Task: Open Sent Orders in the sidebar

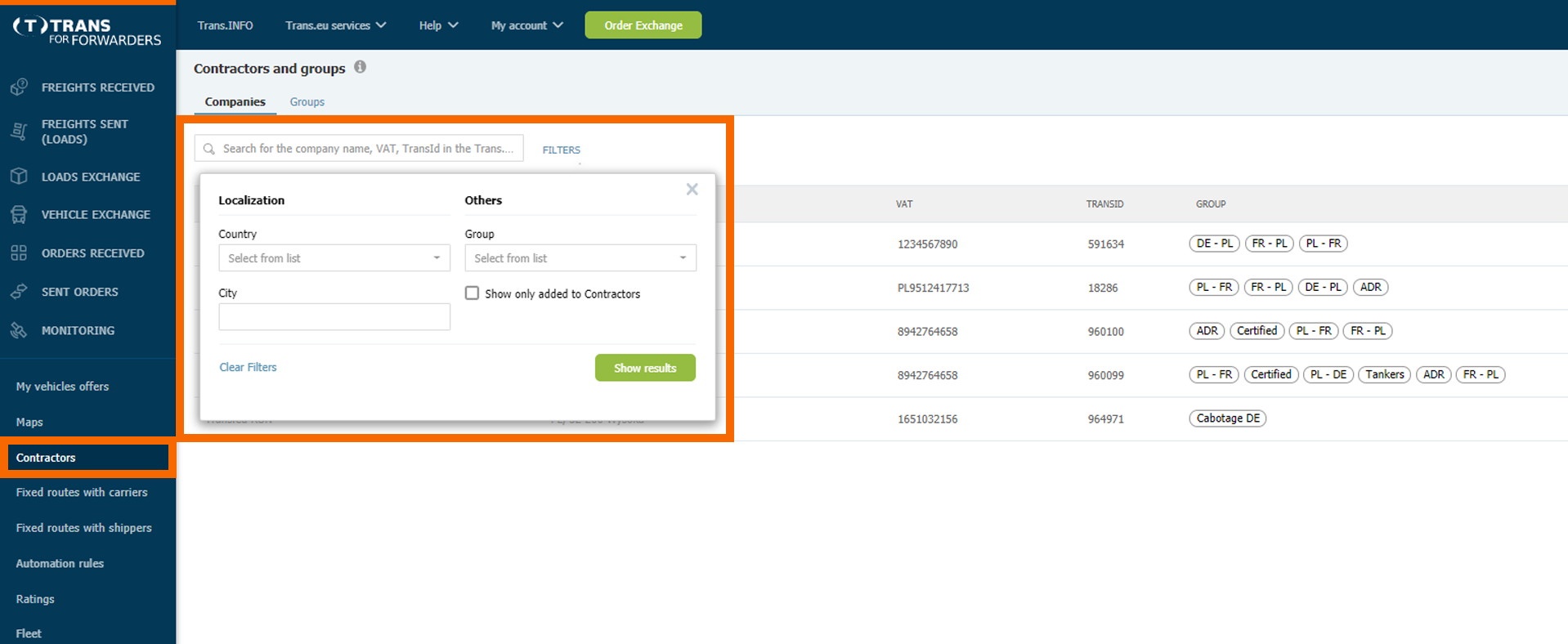Action: click(x=79, y=292)
